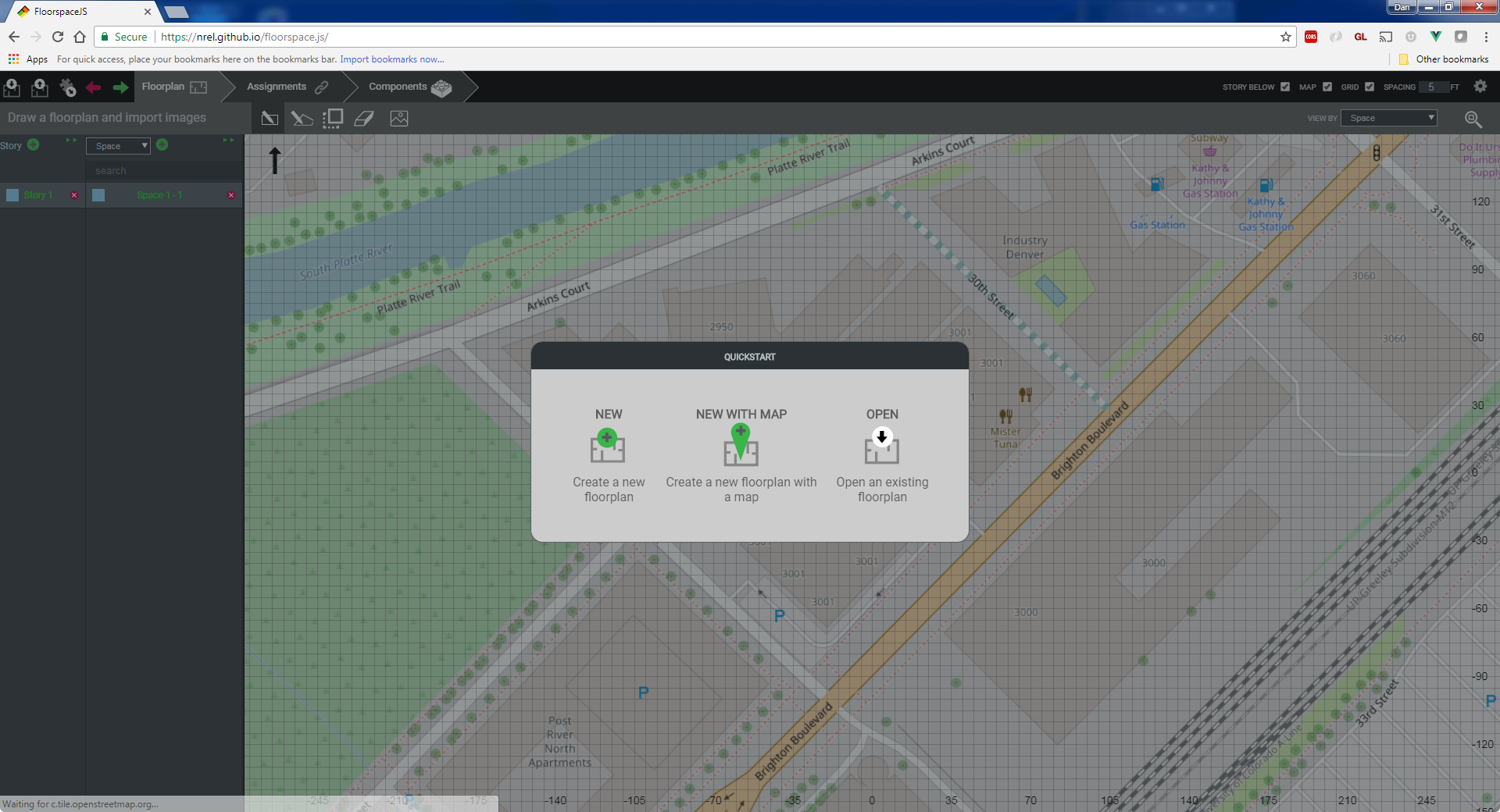Toggle the Map checkbox off
This screenshot has width=1500, height=812.
pos(1327,87)
